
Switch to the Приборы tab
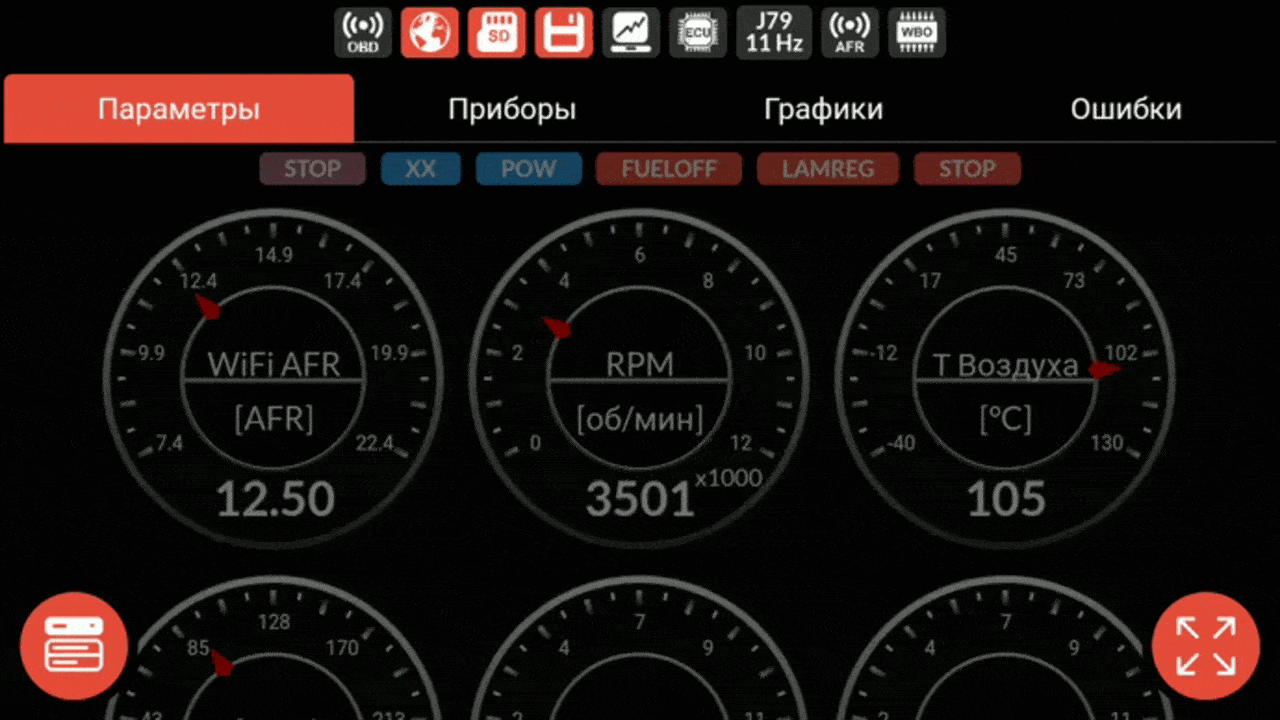click(512, 109)
